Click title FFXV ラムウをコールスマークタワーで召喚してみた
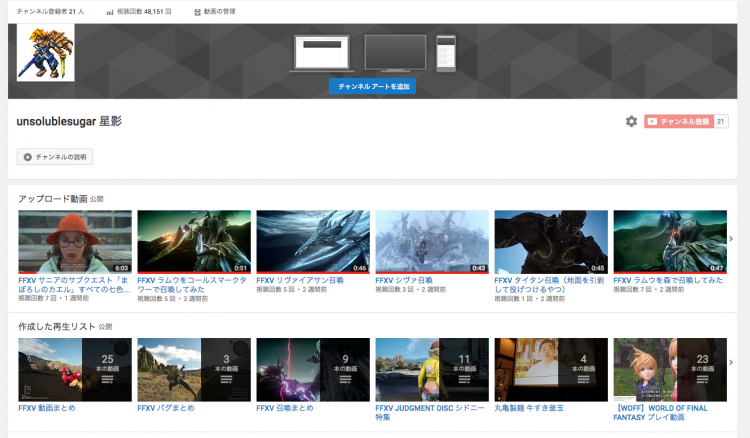This screenshot has width=750, height=438. [x=192, y=285]
